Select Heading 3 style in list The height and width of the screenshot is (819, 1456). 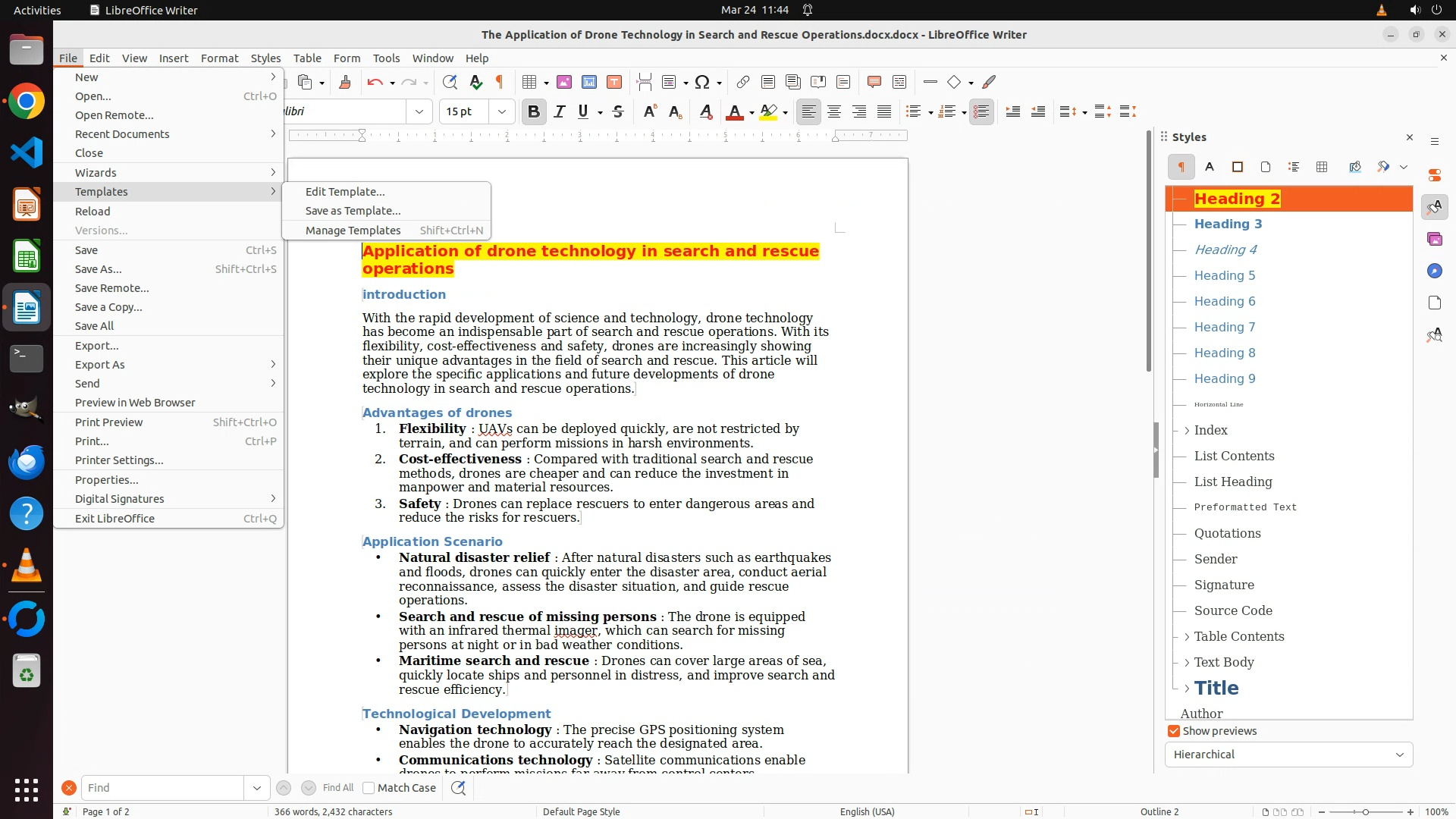pos(1228,224)
